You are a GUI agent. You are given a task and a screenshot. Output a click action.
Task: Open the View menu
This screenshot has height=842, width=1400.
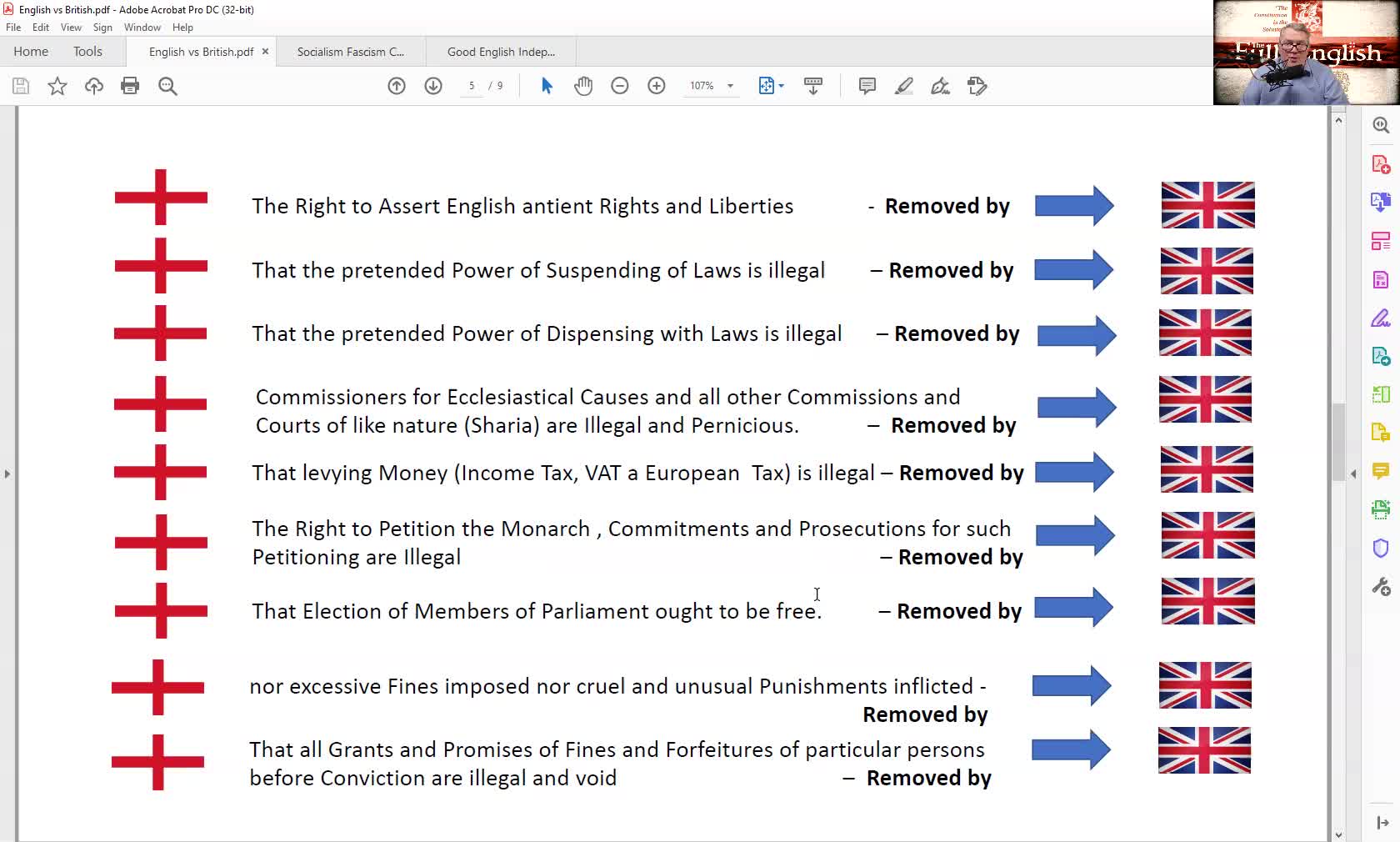pyautogui.click(x=71, y=28)
